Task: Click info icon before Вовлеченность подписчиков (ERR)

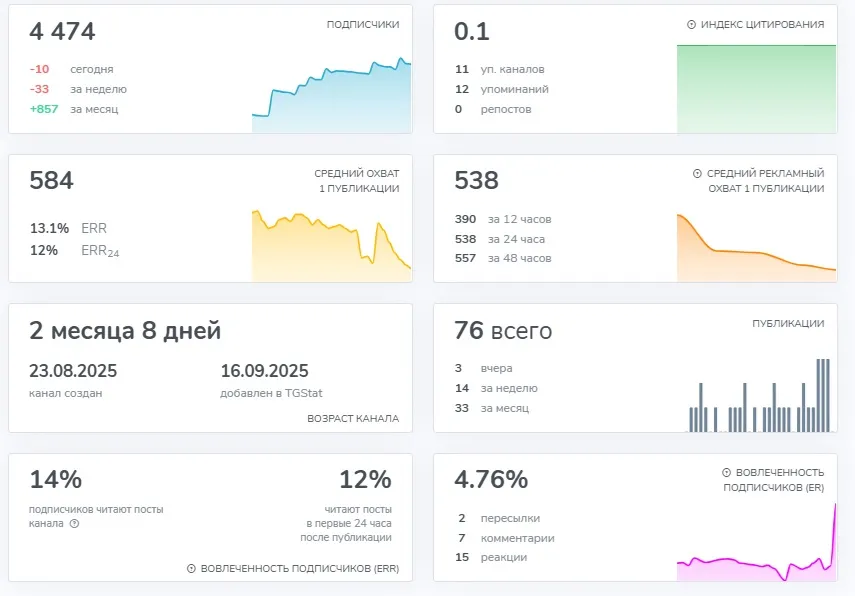Action: tap(191, 569)
